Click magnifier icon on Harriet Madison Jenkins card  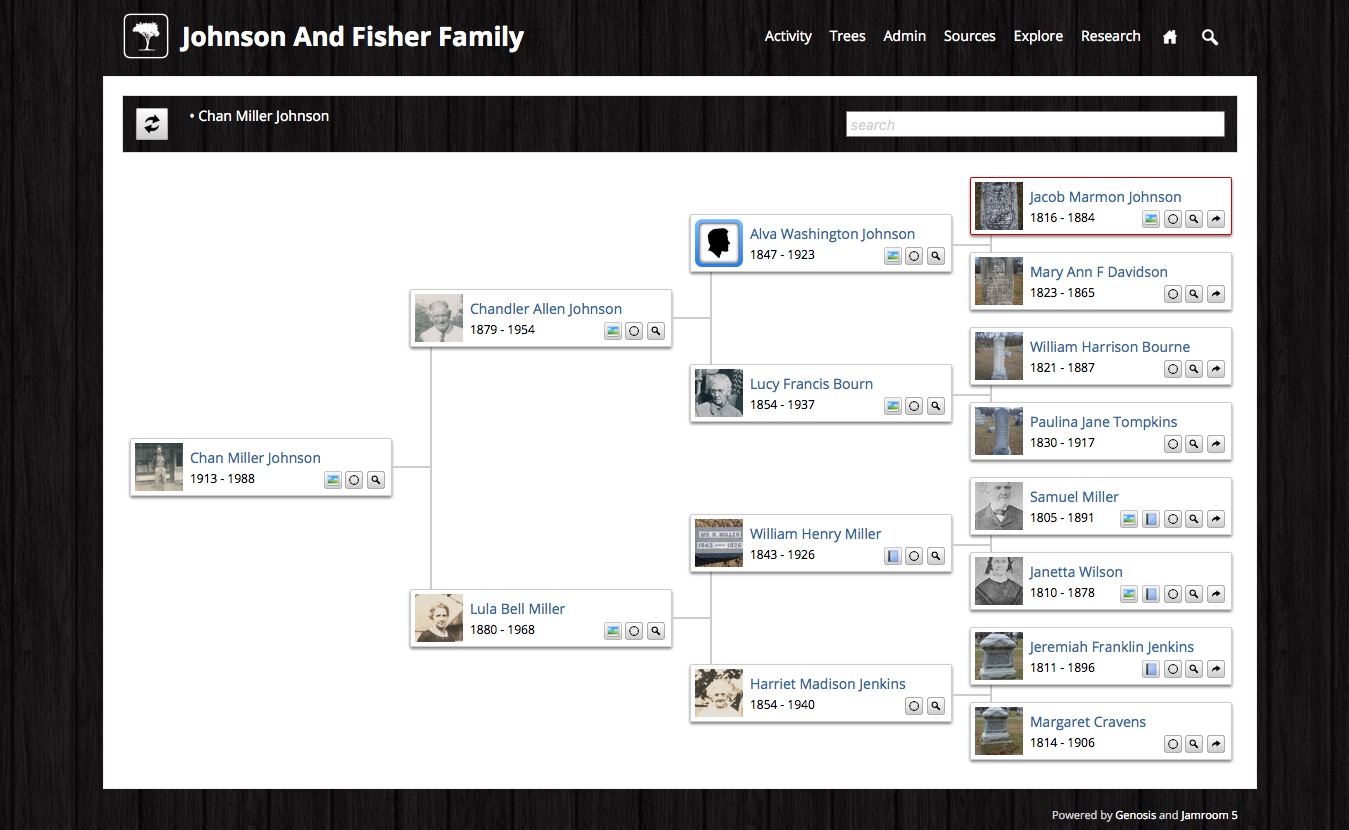coord(936,706)
